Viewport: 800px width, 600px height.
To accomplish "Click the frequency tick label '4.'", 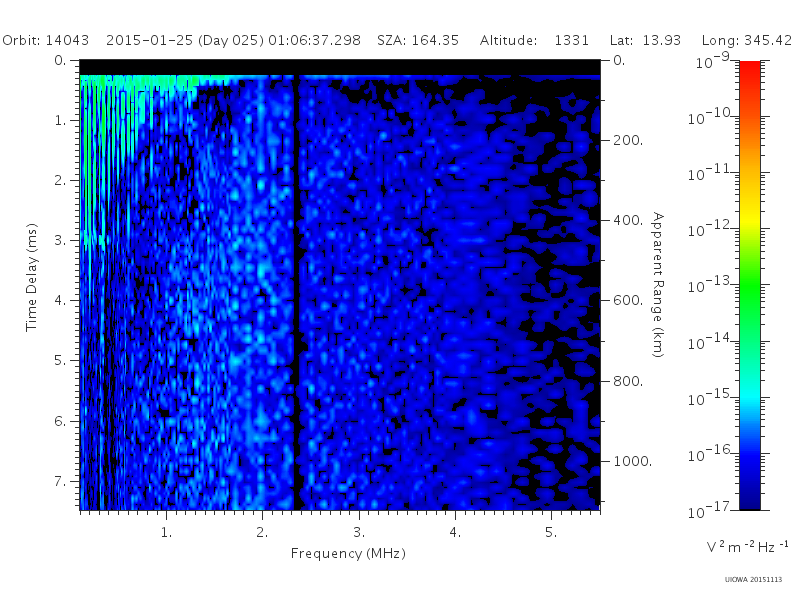I will 455,532.
